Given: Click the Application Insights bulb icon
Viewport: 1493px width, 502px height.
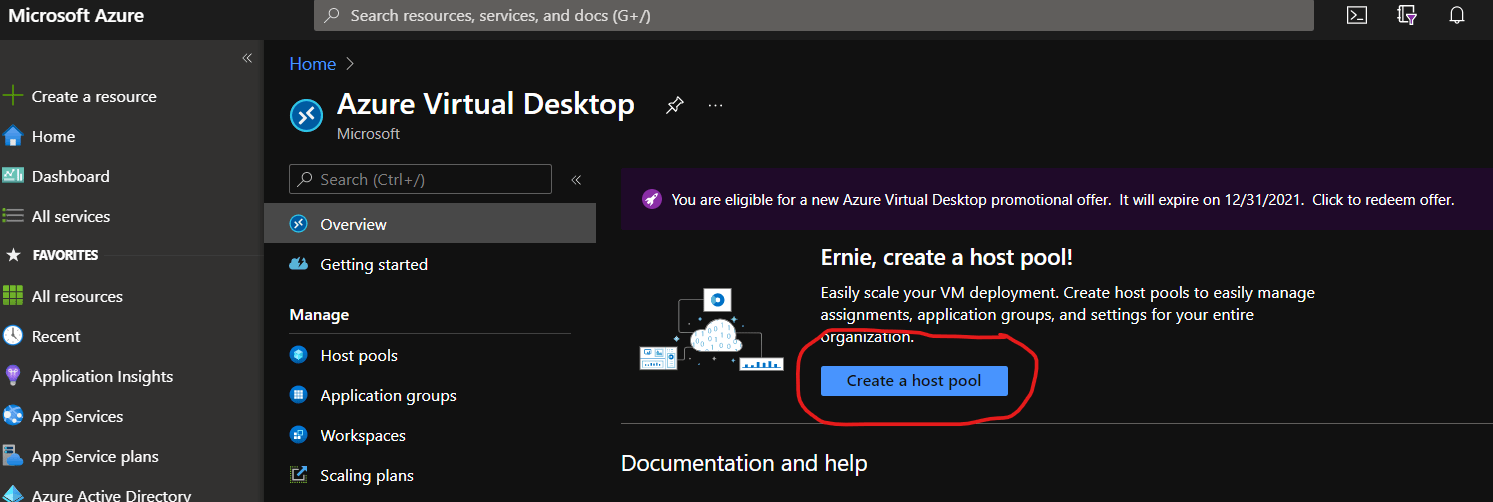Looking at the screenshot, I should (x=13, y=376).
